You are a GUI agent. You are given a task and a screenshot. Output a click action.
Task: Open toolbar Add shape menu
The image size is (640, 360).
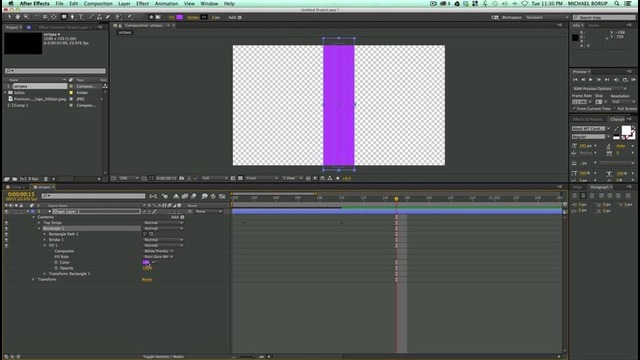pos(235,18)
